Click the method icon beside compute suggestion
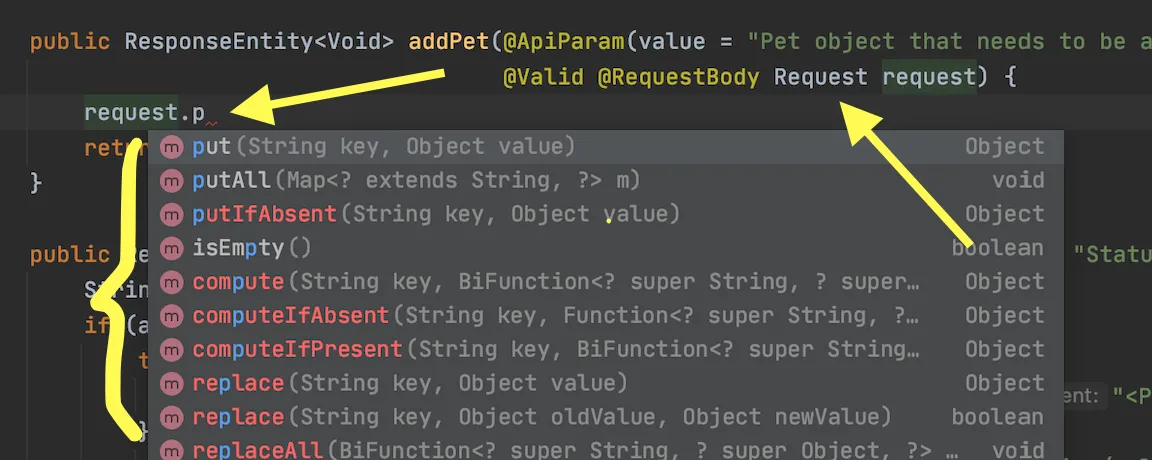 [172, 282]
